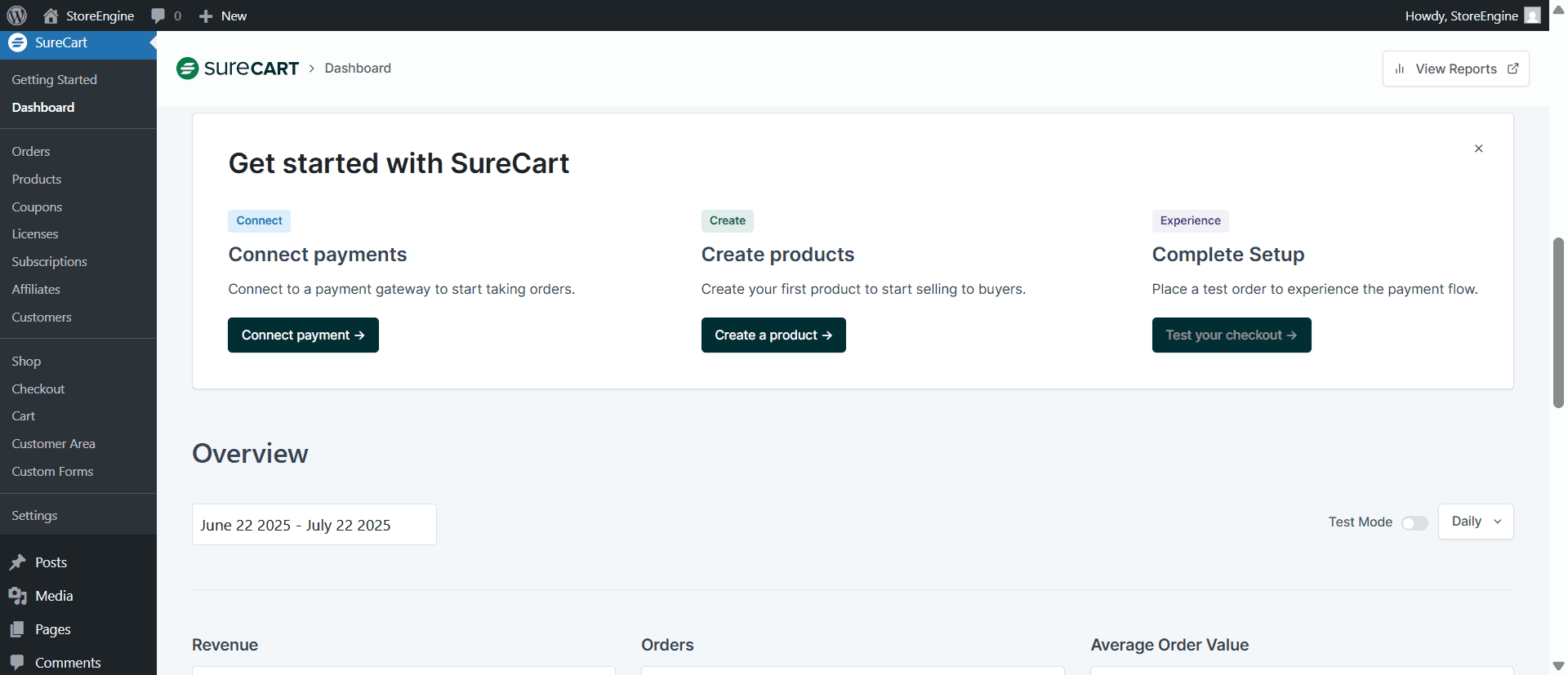
Task: Open the comments bubble icon in admin bar
Action: tap(158, 16)
